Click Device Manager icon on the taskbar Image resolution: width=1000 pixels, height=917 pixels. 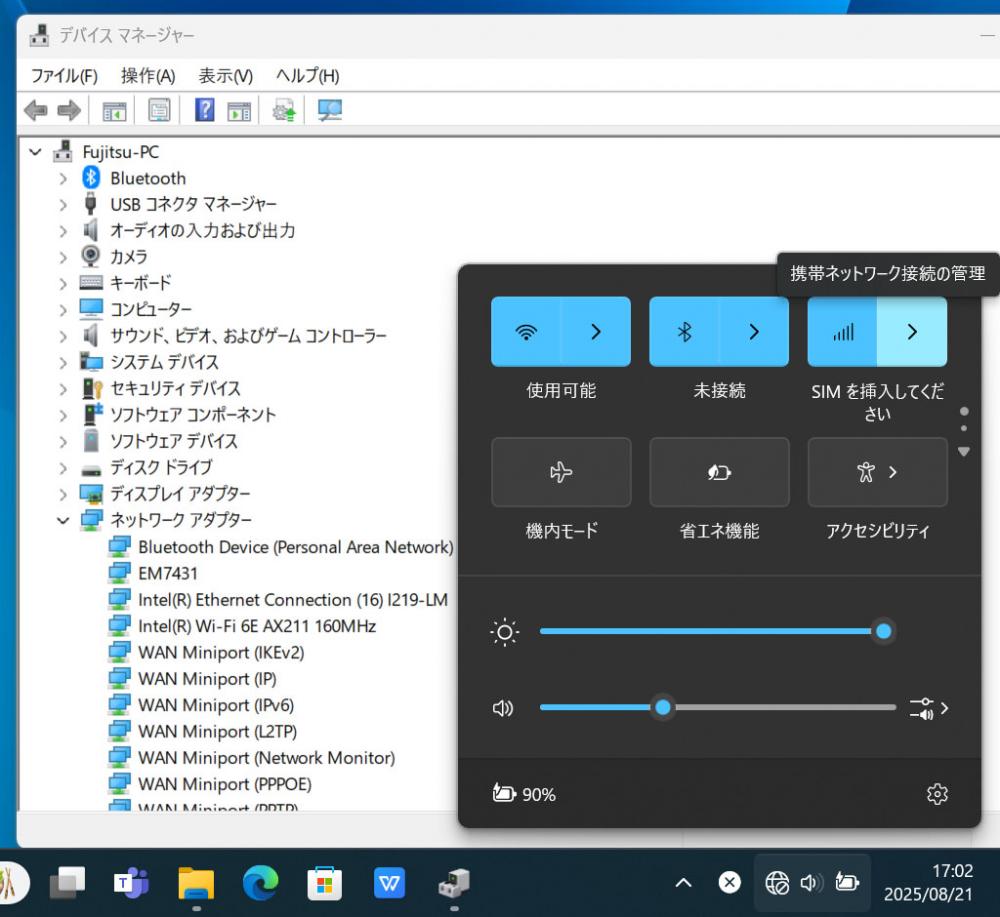tap(454, 883)
